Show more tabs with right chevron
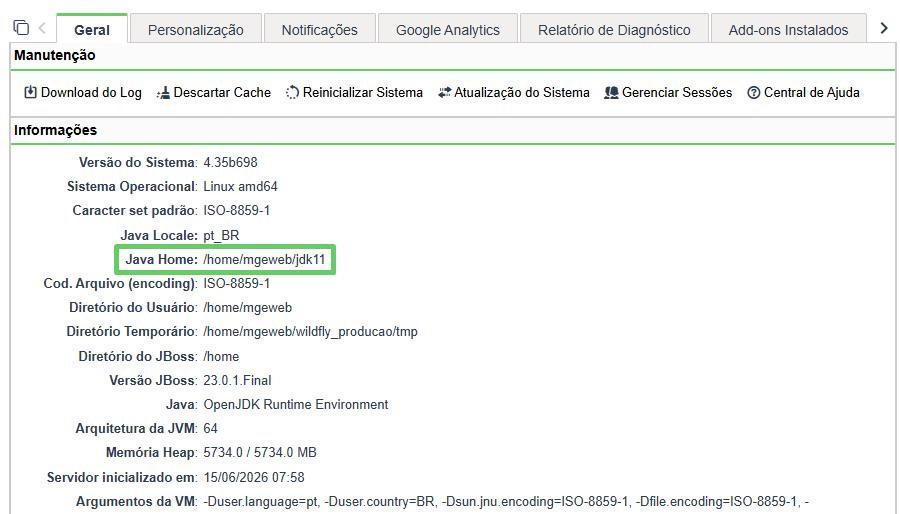Screen dimensions: 900x514 tap(884, 28)
